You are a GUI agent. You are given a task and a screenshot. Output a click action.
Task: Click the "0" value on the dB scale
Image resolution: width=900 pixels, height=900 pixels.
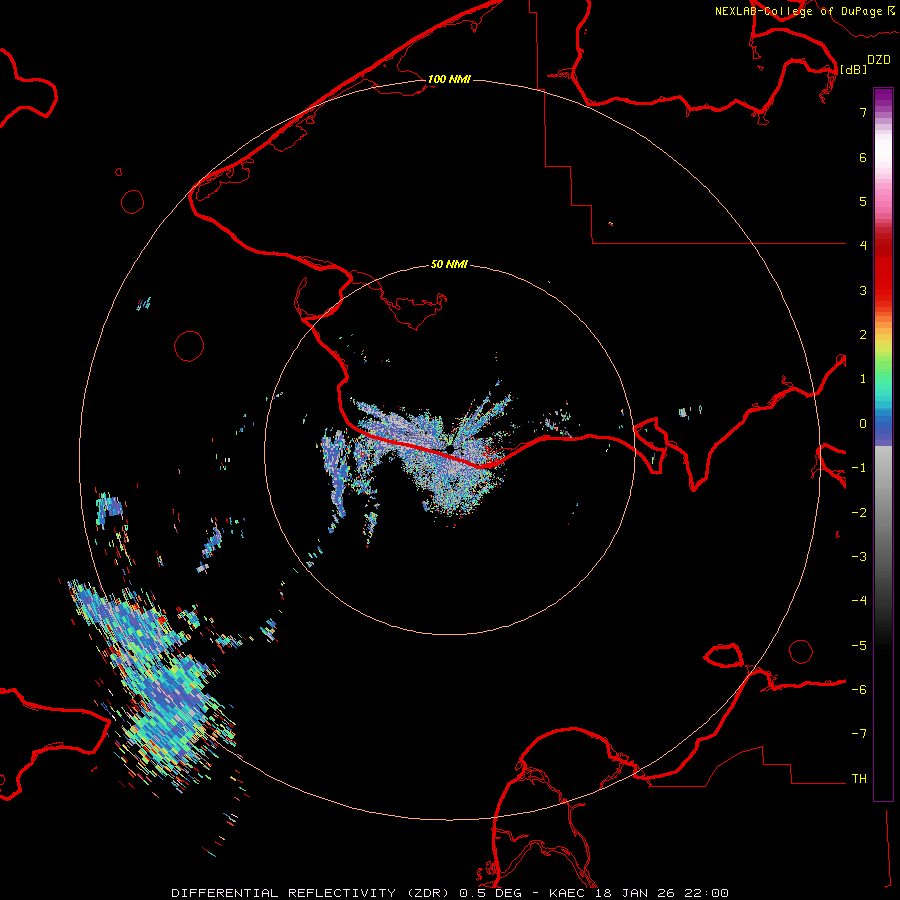point(863,424)
